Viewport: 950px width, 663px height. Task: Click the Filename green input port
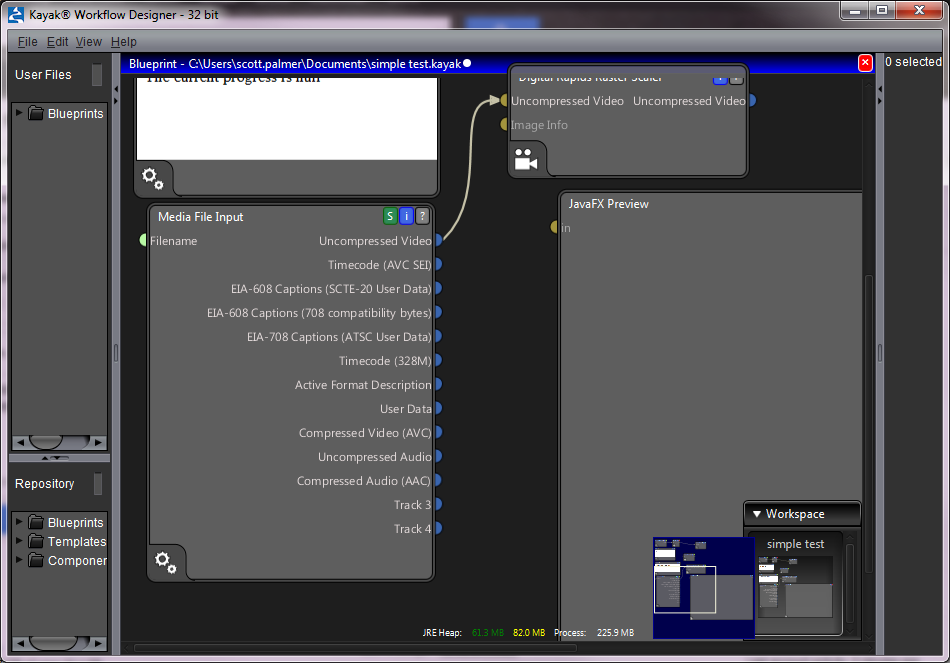click(x=143, y=241)
